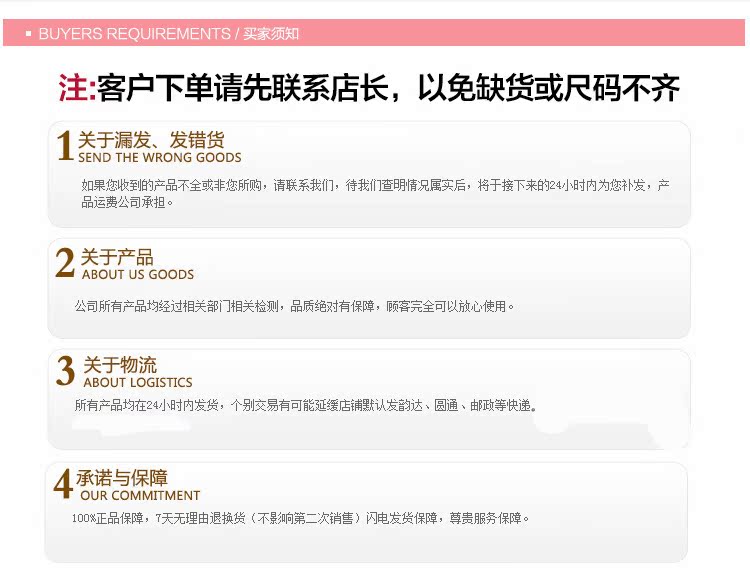Click the heading '关于漏发、发错货'
Image resolution: width=750 pixels, height=581 pixels.
[151, 140]
